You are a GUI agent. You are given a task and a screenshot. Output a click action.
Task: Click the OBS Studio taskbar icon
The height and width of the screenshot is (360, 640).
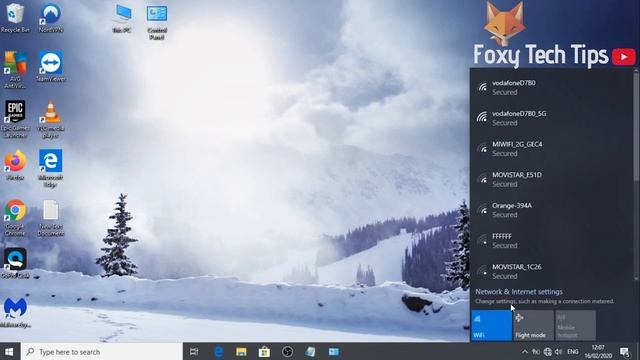pyautogui.click(x=287, y=351)
